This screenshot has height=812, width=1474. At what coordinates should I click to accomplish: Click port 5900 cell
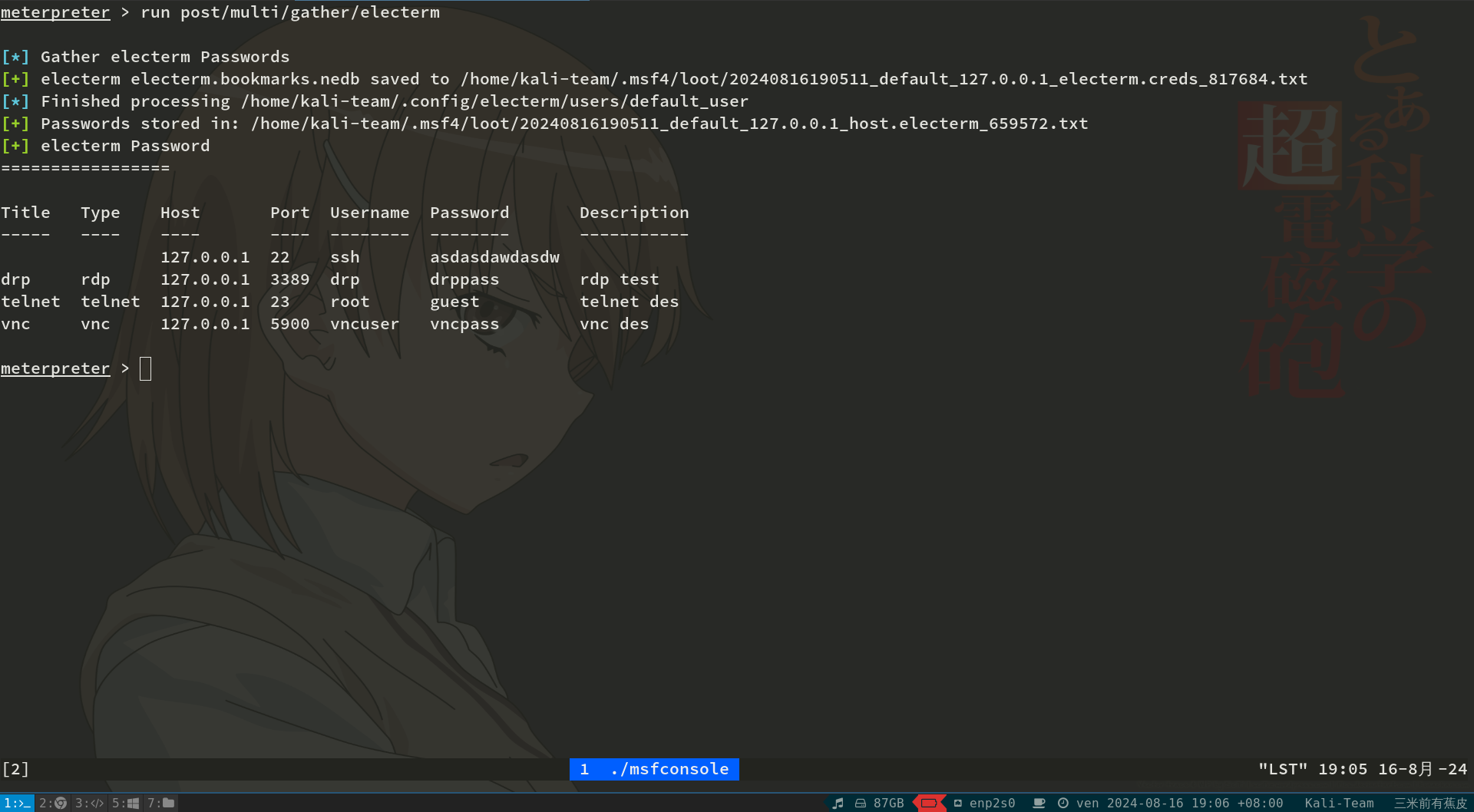[x=290, y=324]
